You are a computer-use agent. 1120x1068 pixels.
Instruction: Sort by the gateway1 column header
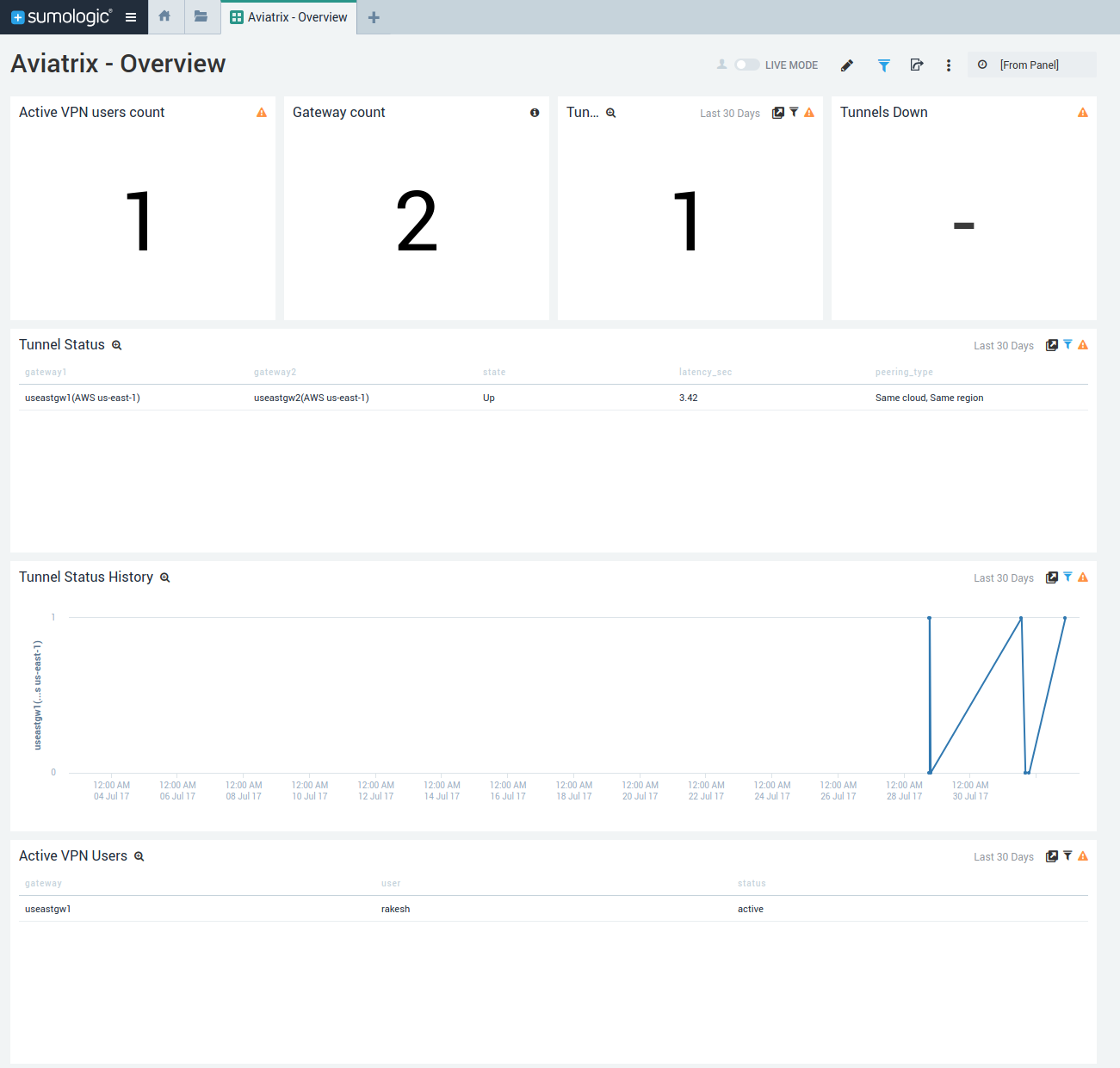click(46, 372)
